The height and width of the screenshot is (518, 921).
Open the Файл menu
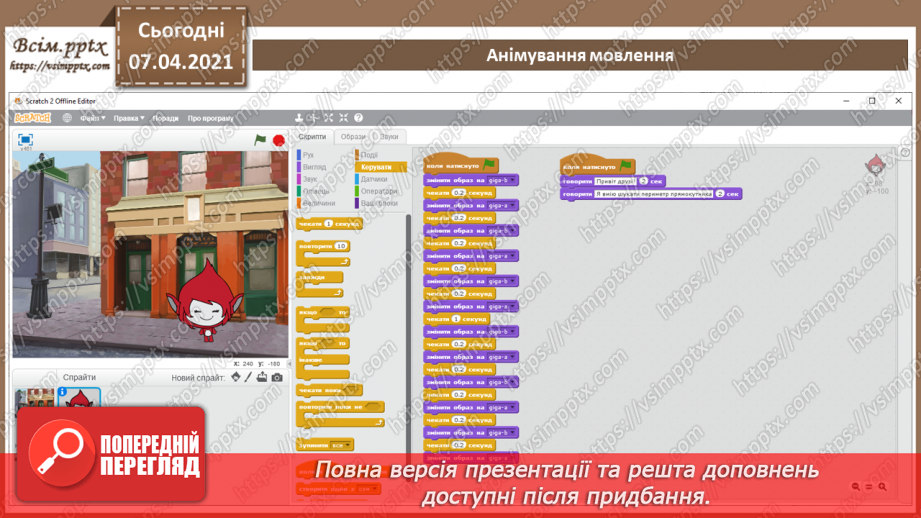click(93, 118)
